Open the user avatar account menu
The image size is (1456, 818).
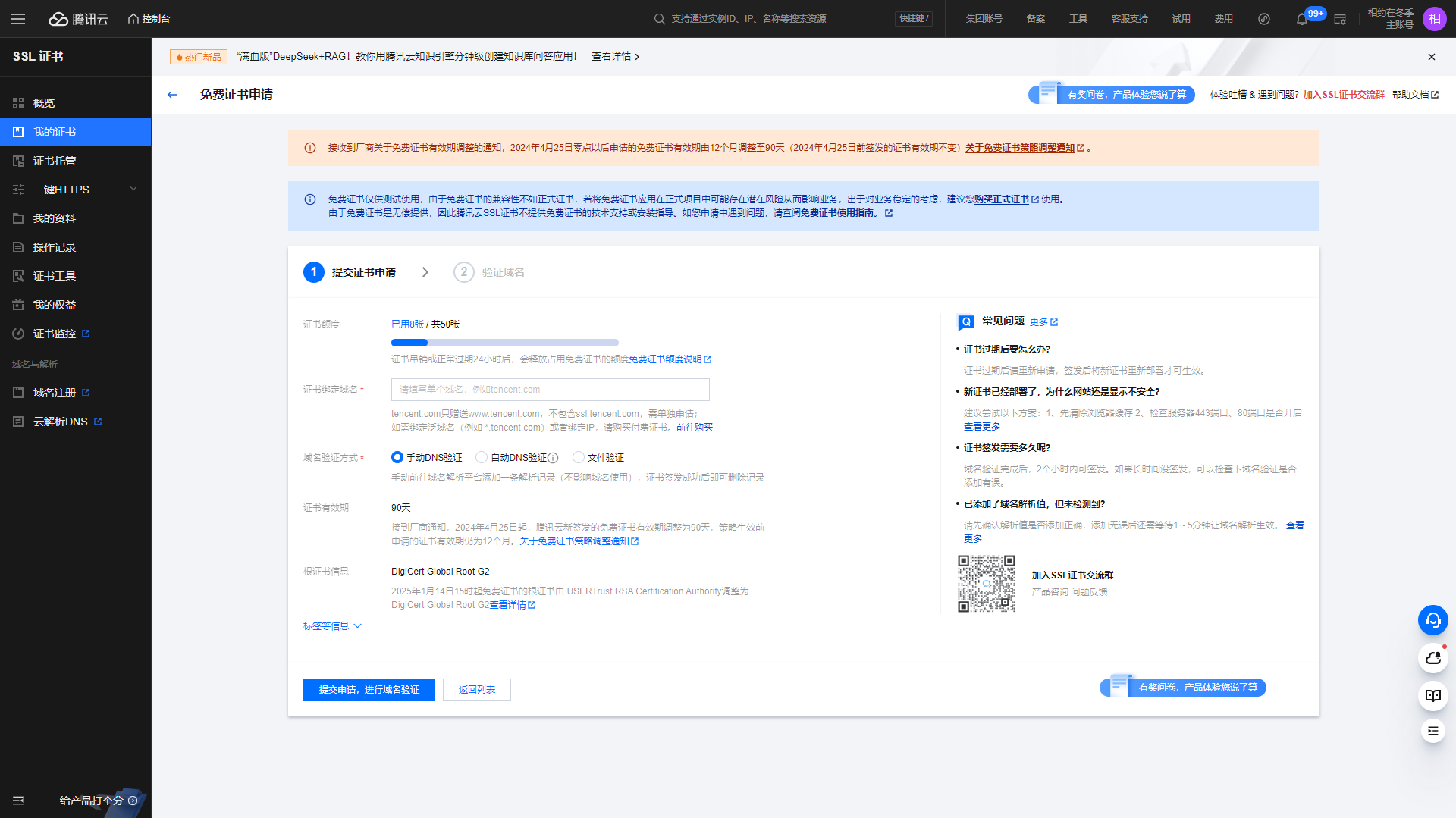coord(1434,19)
